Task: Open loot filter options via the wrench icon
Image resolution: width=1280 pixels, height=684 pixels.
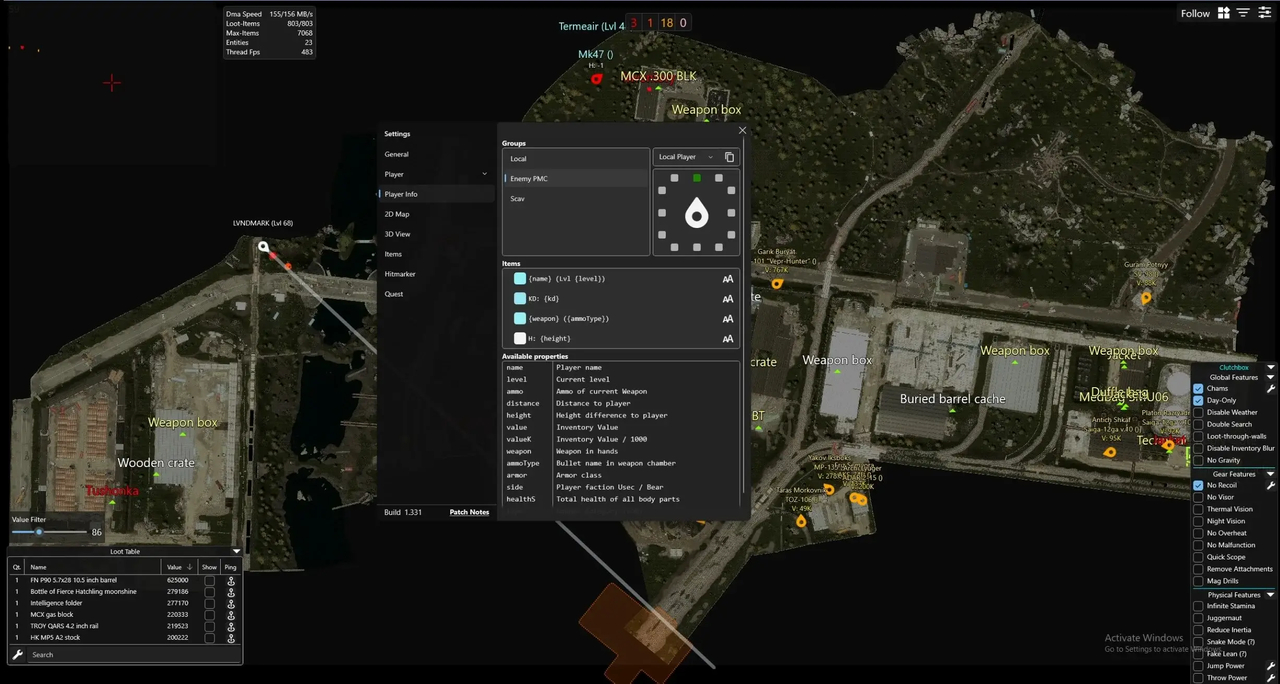Action: [16, 654]
